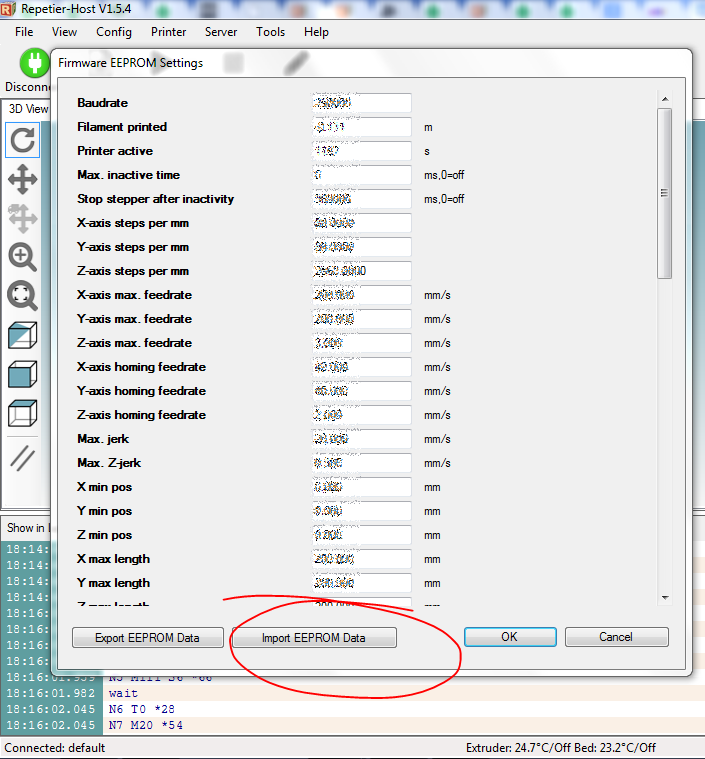Click Import EEPROM Data button
Viewport: 705px width, 759px height.
click(314, 637)
